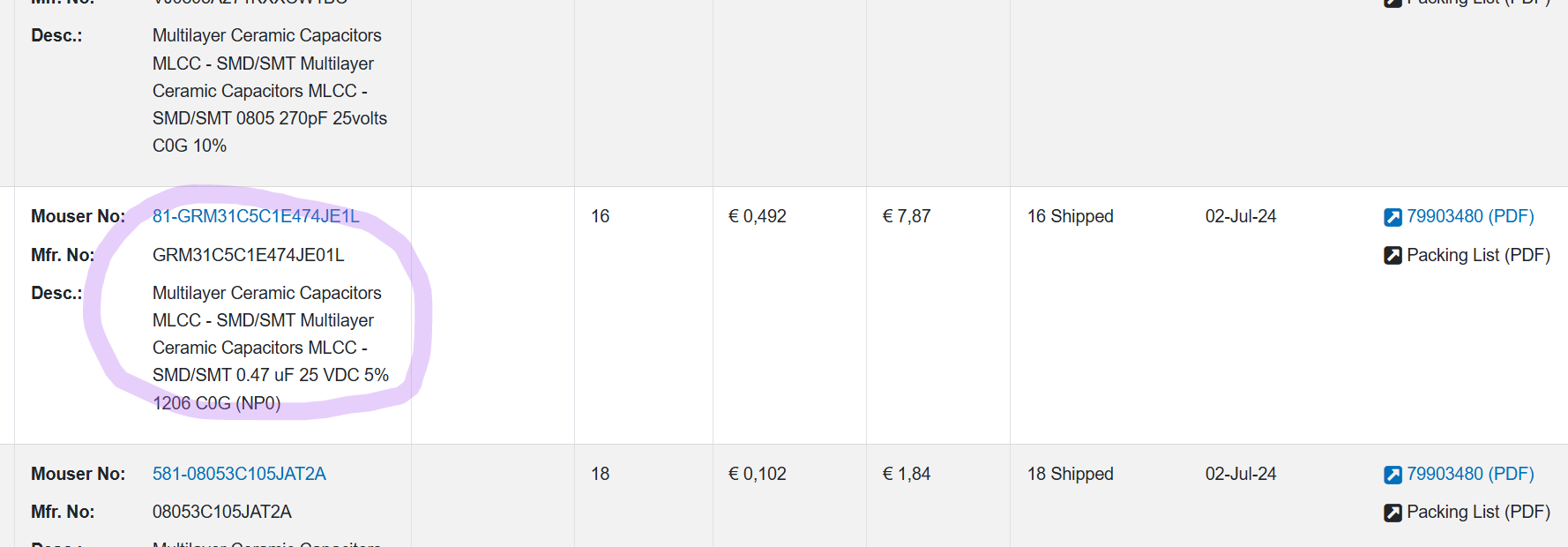
Task: Click extended price € 1,84
Action: tap(907, 474)
